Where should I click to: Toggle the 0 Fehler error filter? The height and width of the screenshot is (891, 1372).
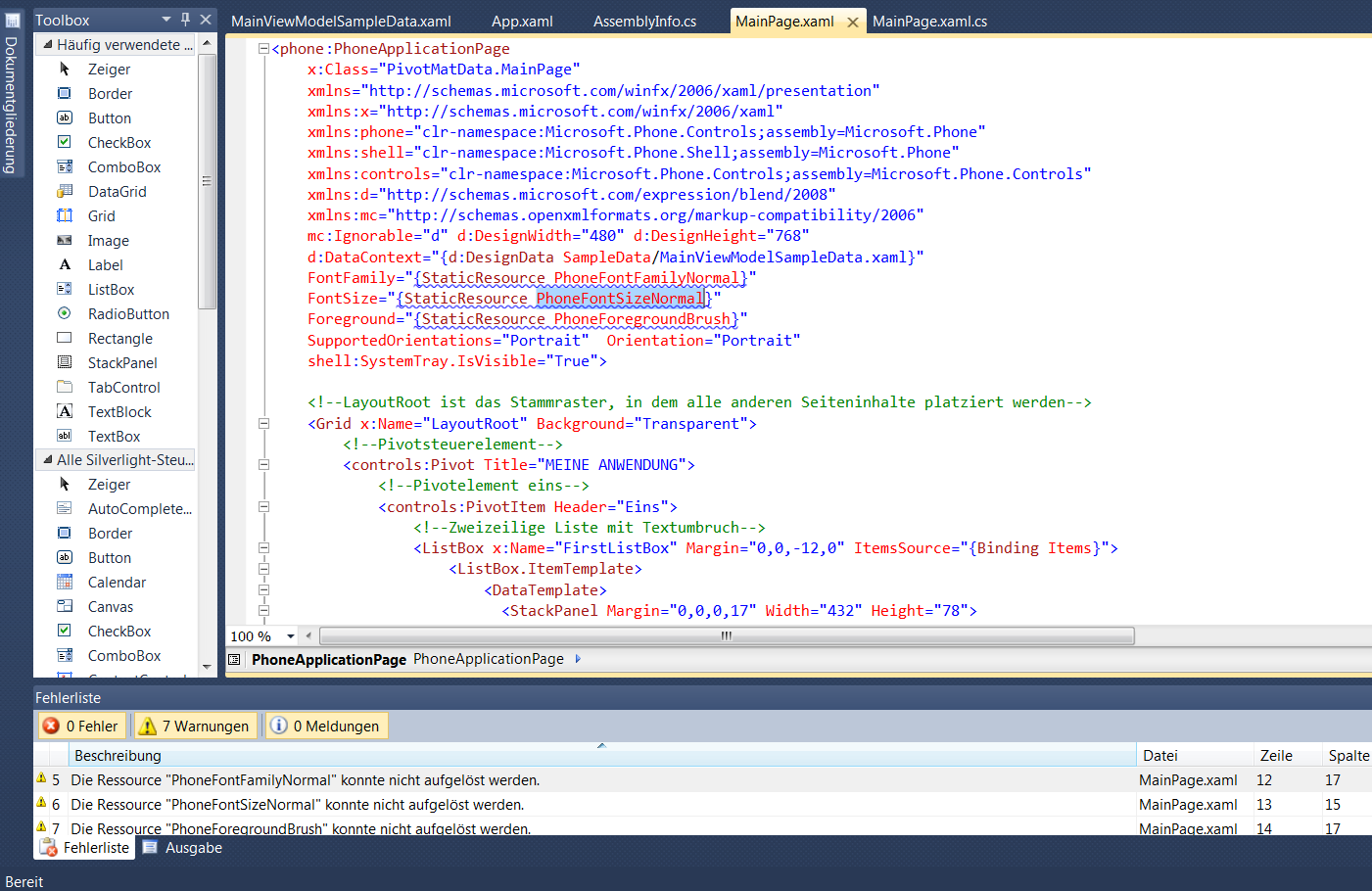81,726
